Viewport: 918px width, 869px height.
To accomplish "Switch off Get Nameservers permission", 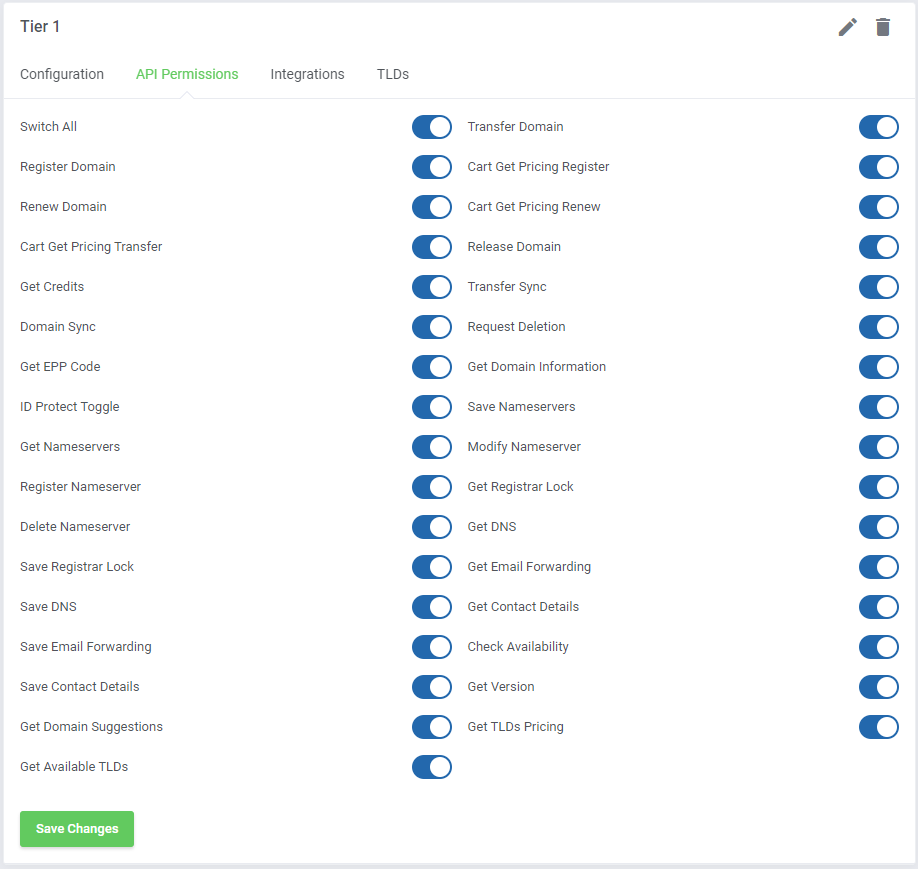I will click(x=431, y=447).
